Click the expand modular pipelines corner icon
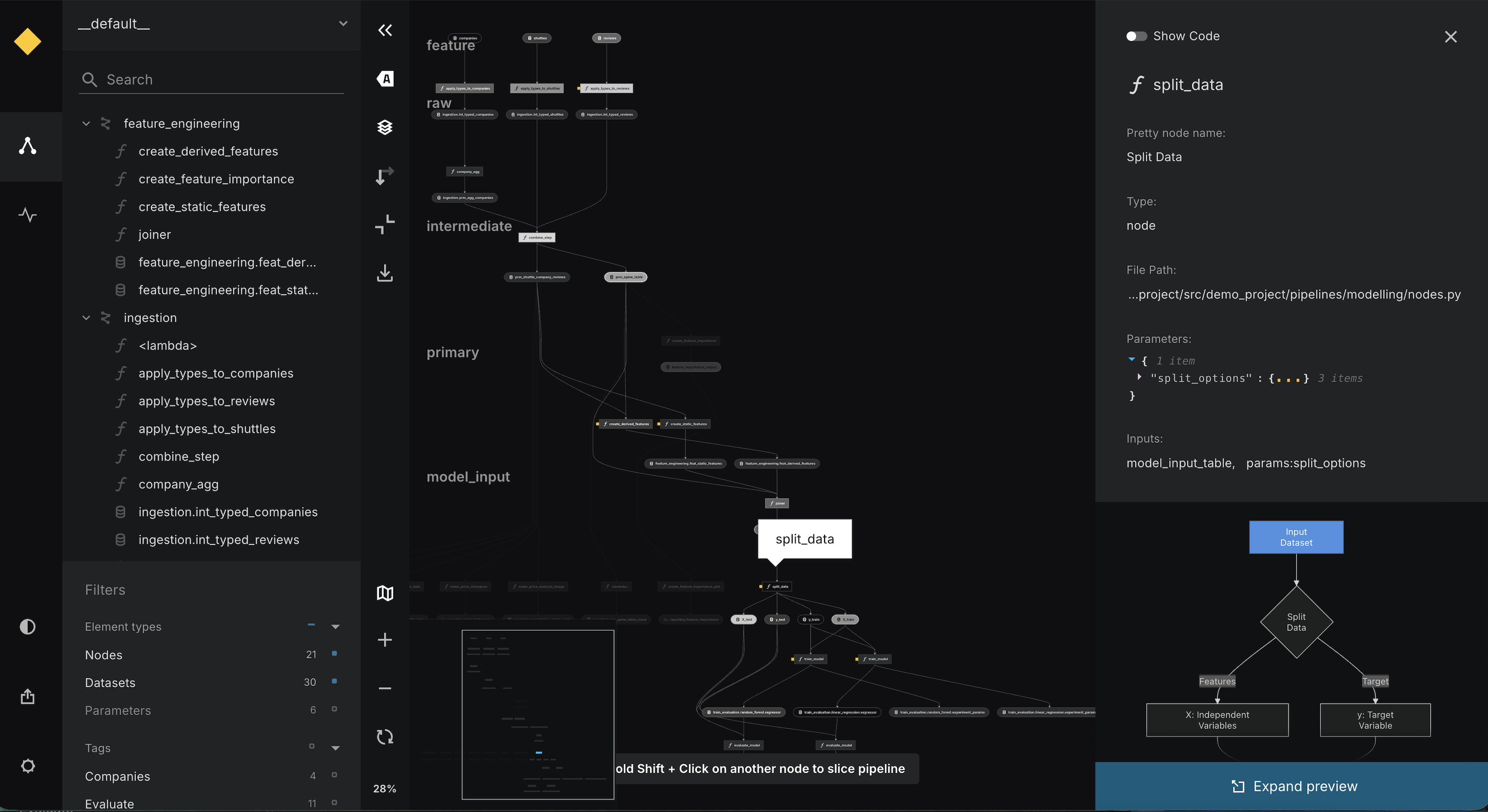 coord(385,224)
